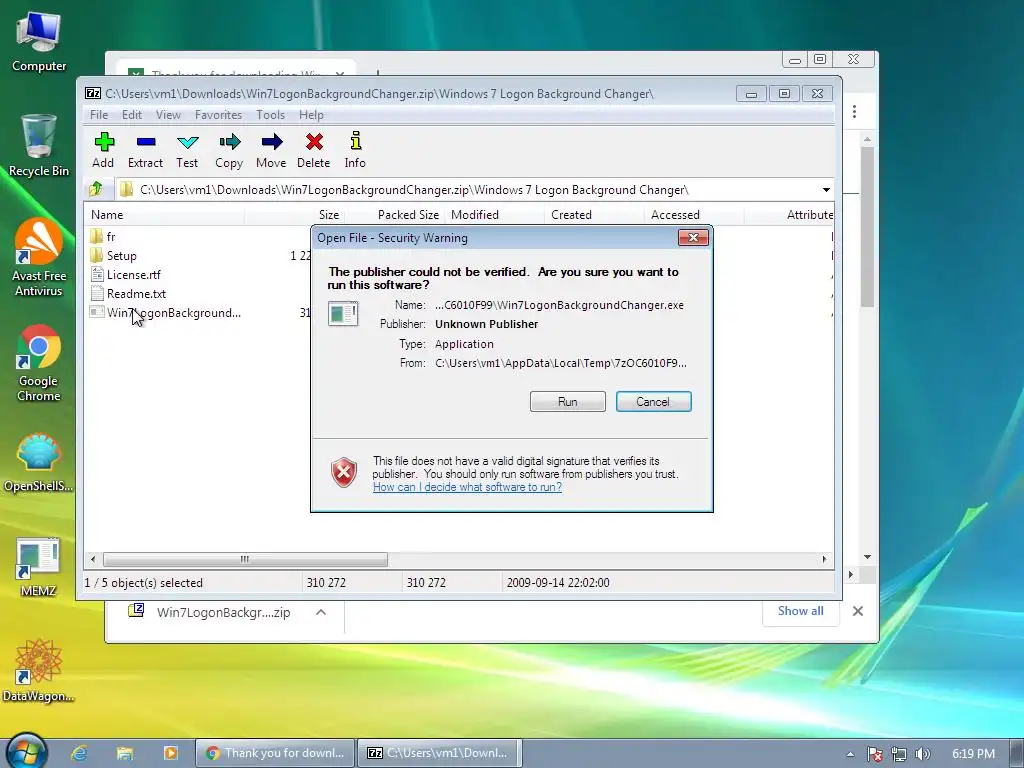This screenshot has height=768, width=1024.
Task: Open the Favorites menu
Action: click(x=218, y=115)
